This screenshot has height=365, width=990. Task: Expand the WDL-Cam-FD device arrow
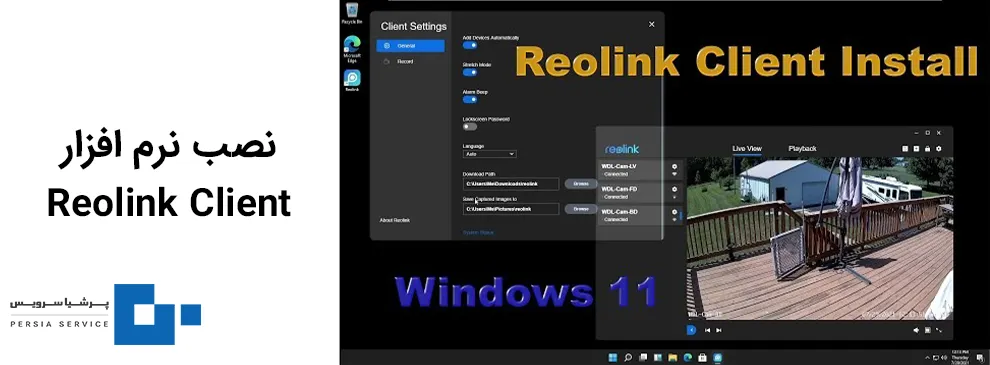coord(674,197)
